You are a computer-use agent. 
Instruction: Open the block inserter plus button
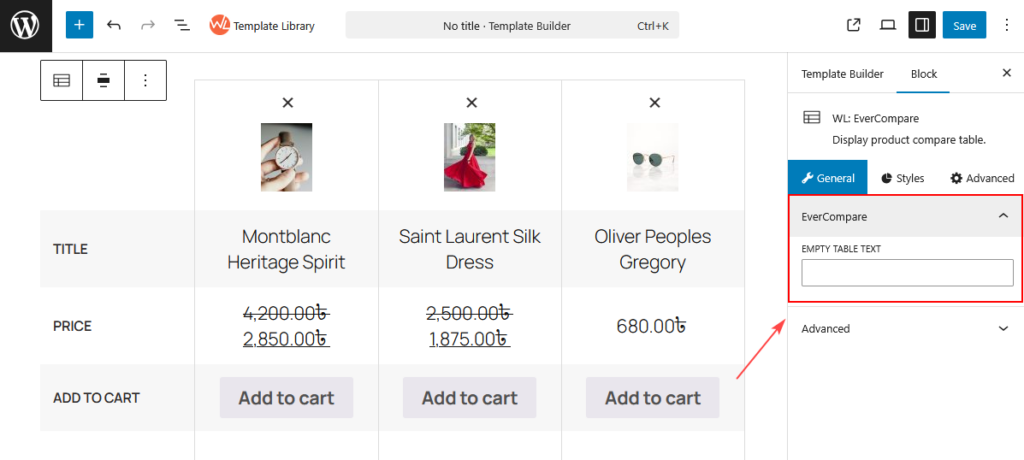(x=79, y=25)
